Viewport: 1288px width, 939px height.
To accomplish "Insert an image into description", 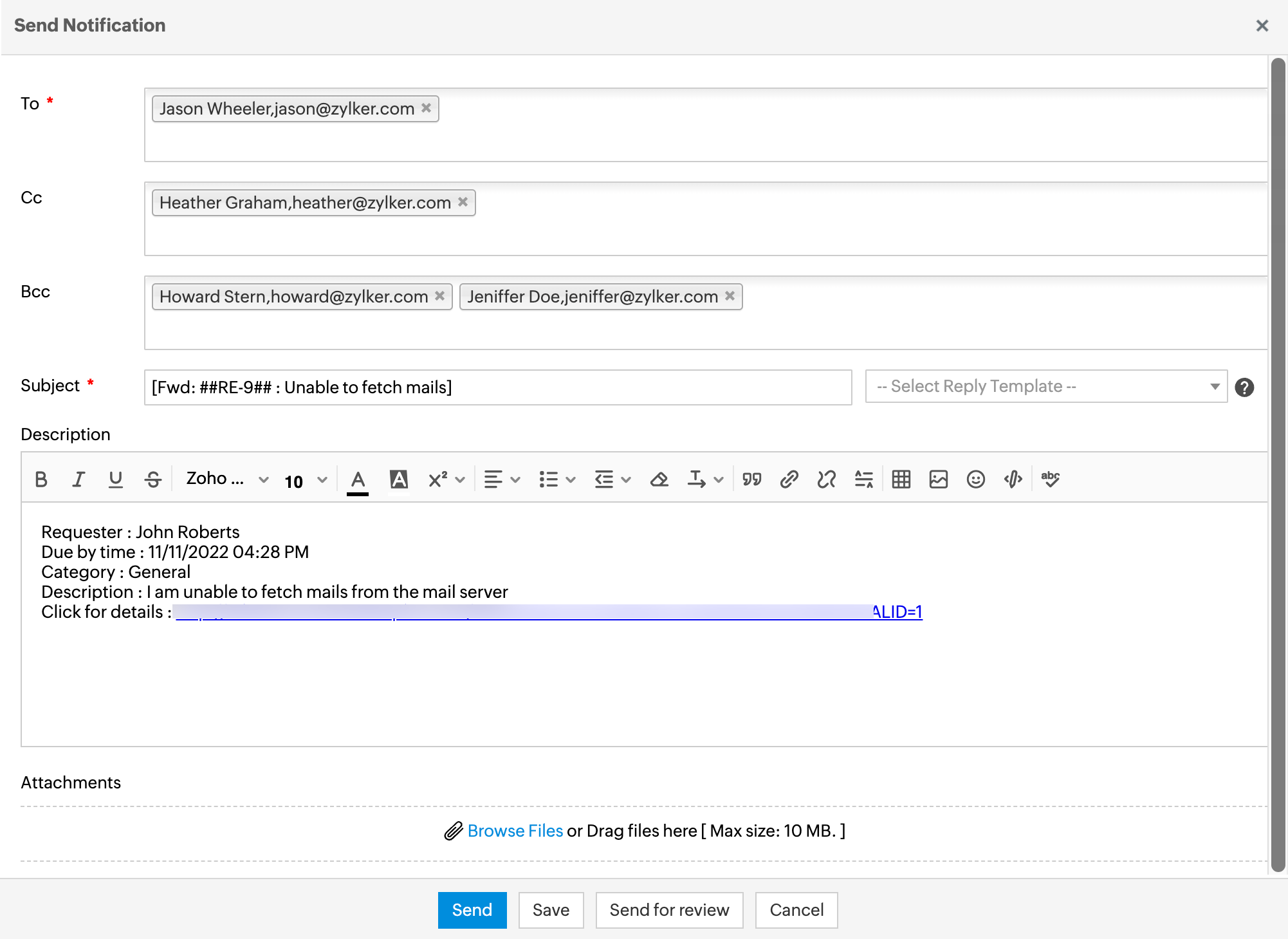I will [938, 479].
